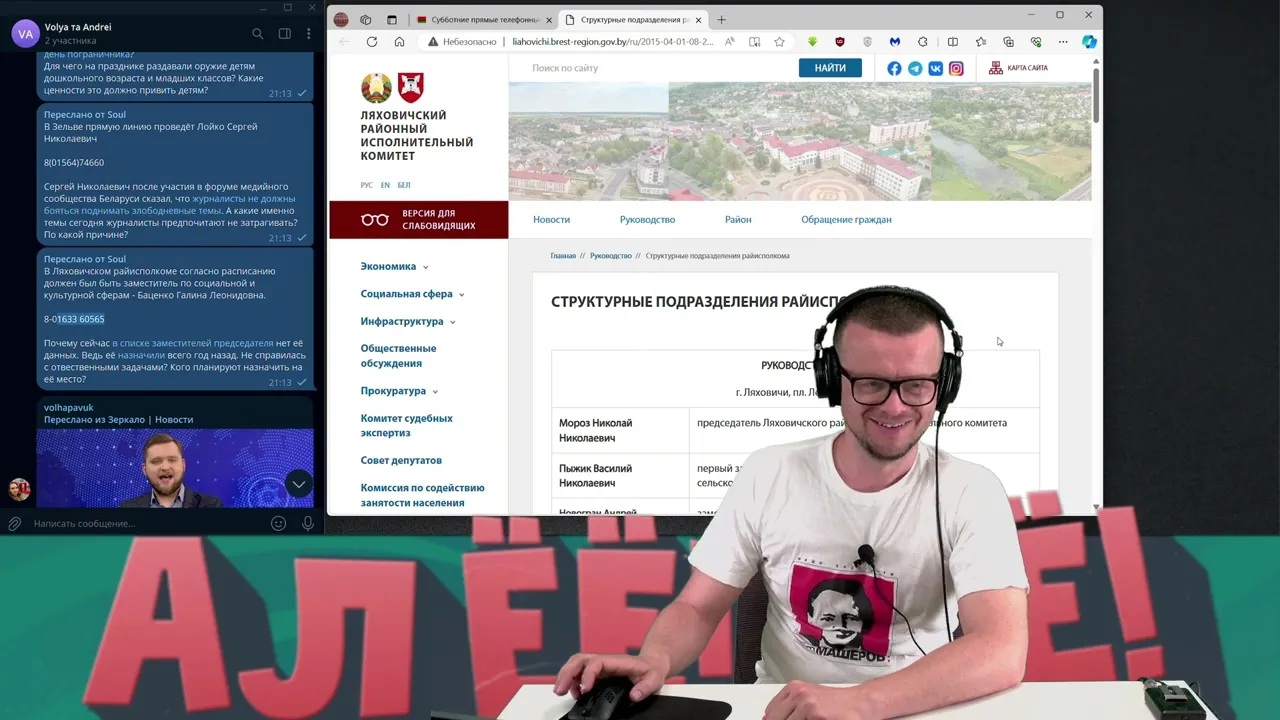Open the site's Telegram channel
The image size is (1280, 720).
point(915,68)
